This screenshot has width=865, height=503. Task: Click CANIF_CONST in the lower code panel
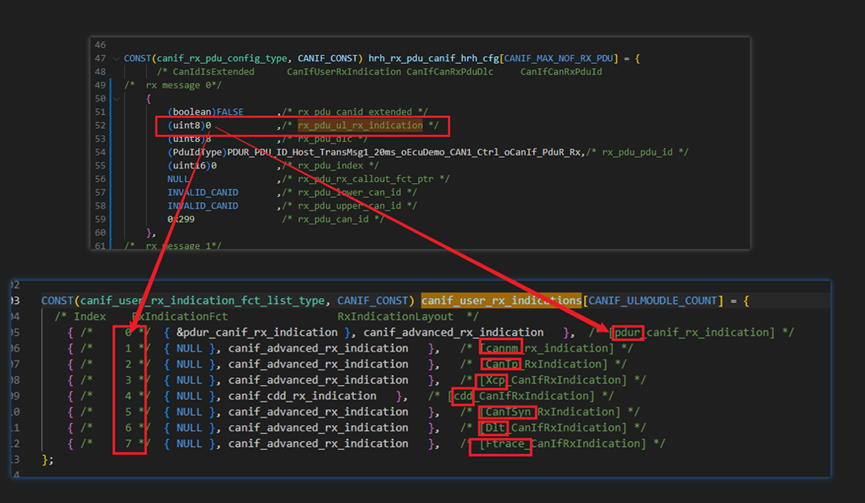point(373,301)
